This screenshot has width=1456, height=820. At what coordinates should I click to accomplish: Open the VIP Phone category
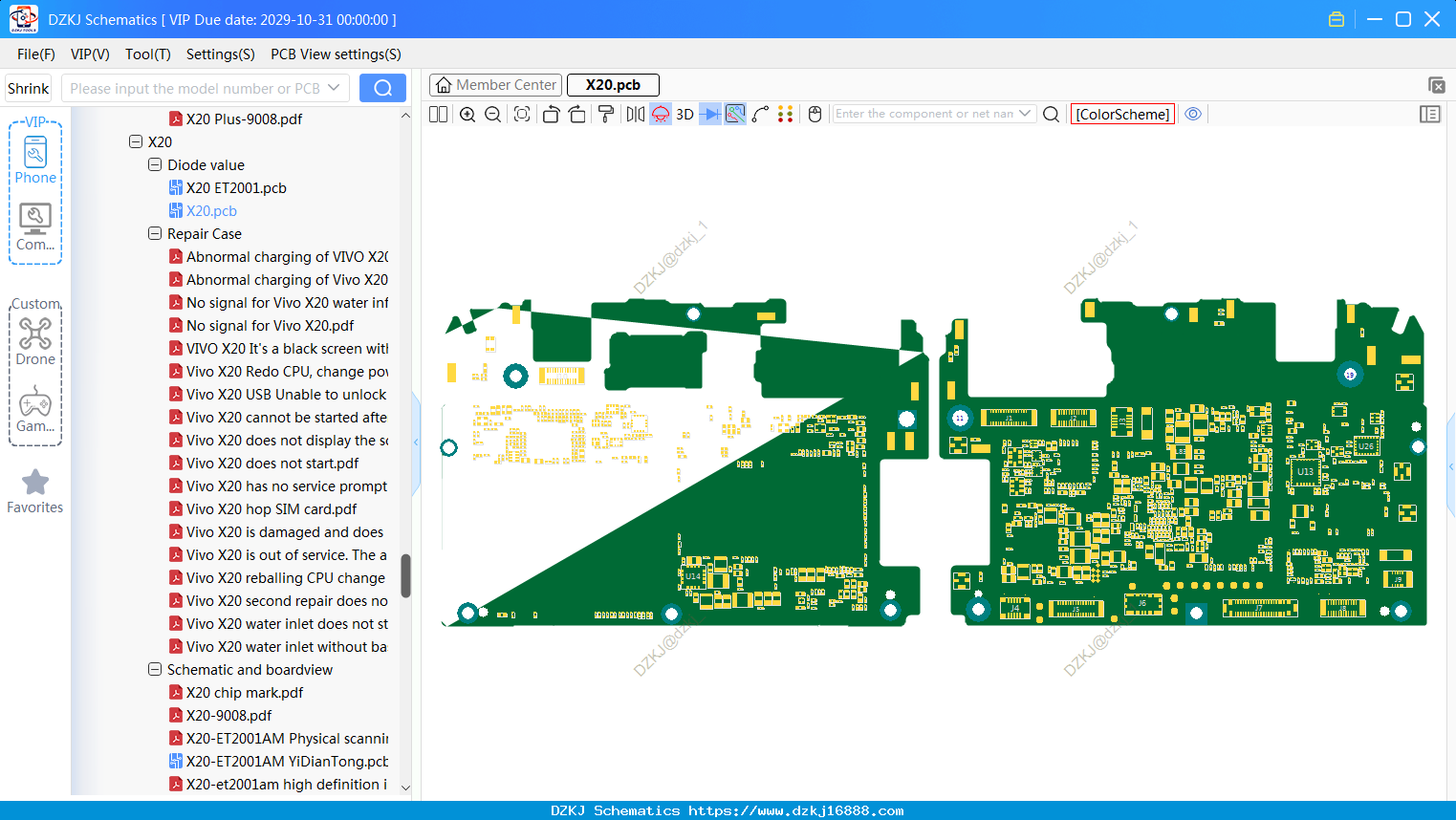click(35, 158)
